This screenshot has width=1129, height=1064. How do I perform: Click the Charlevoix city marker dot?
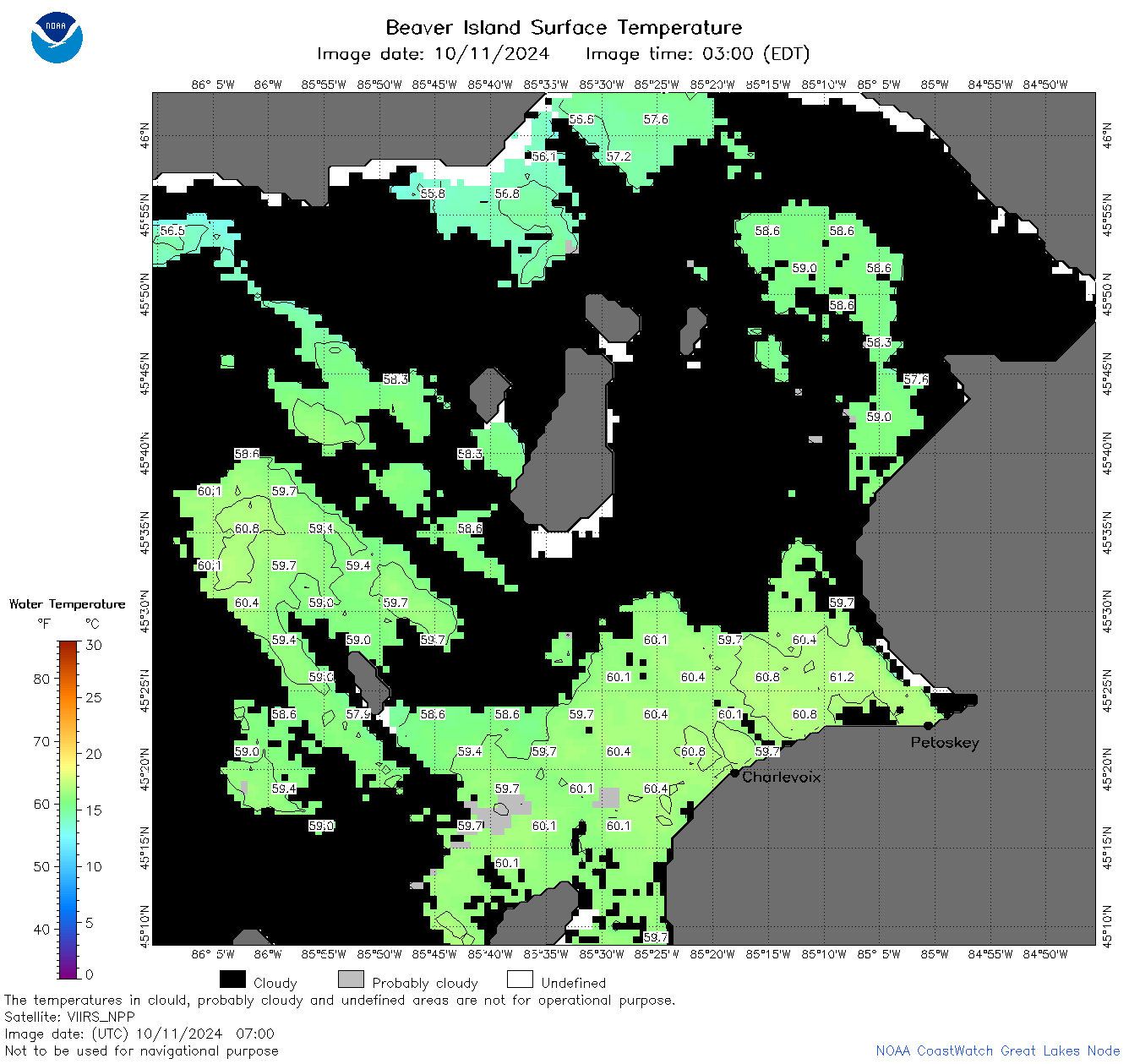[x=734, y=772]
